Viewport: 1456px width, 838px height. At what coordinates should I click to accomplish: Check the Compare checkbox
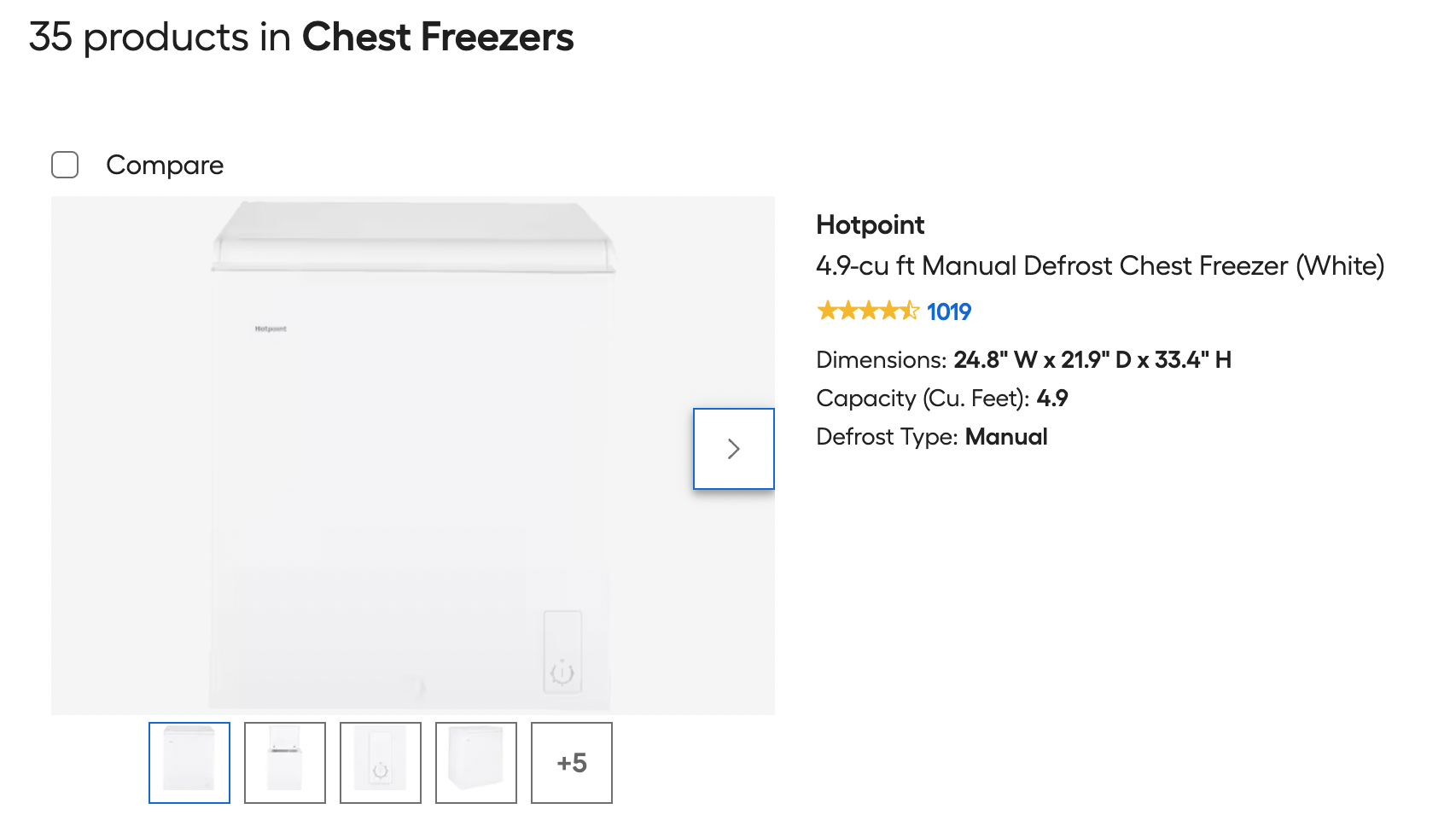pos(65,165)
